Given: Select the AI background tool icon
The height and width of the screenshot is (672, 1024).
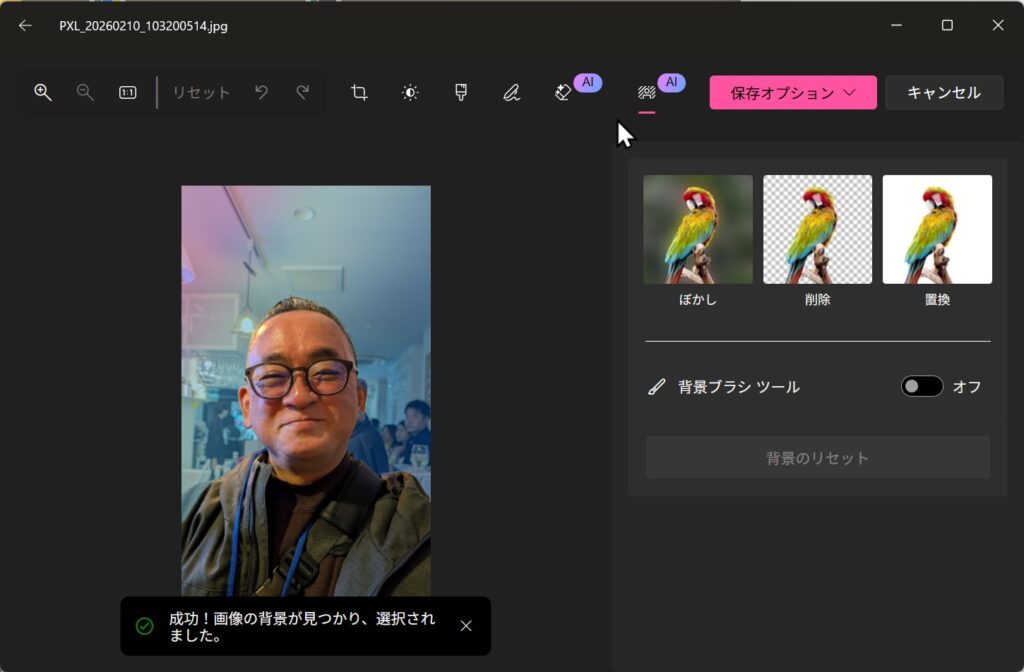Looking at the screenshot, I should 647,92.
